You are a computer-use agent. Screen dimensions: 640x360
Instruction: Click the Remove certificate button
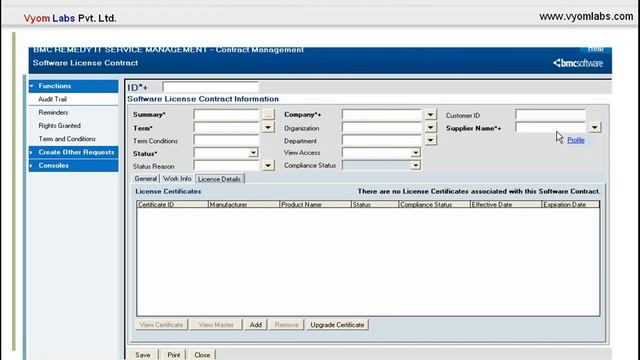coord(287,325)
